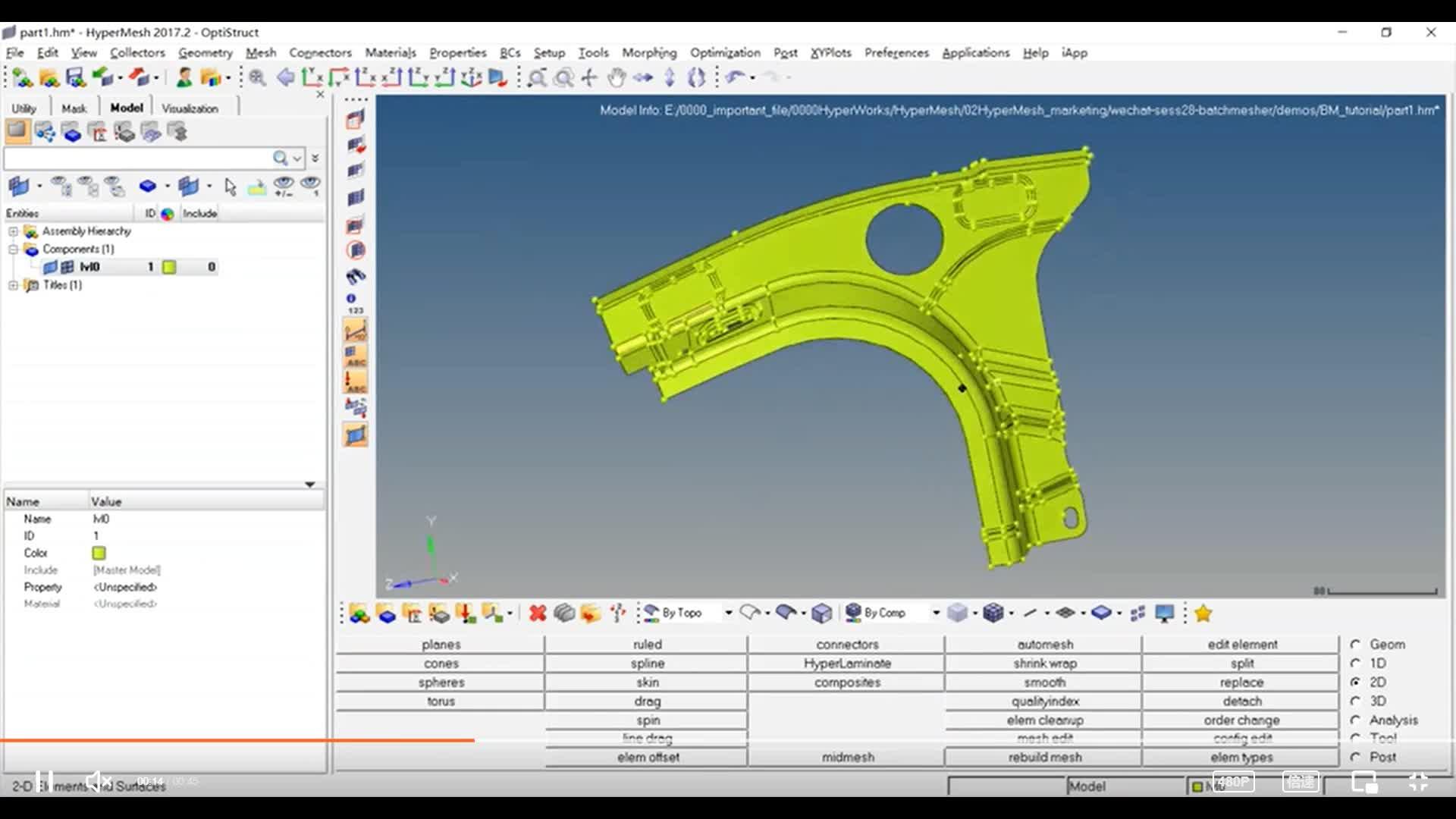Click the undo arrow icon
The width and height of the screenshot is (1456, 819).
click(x=734, y=77)
